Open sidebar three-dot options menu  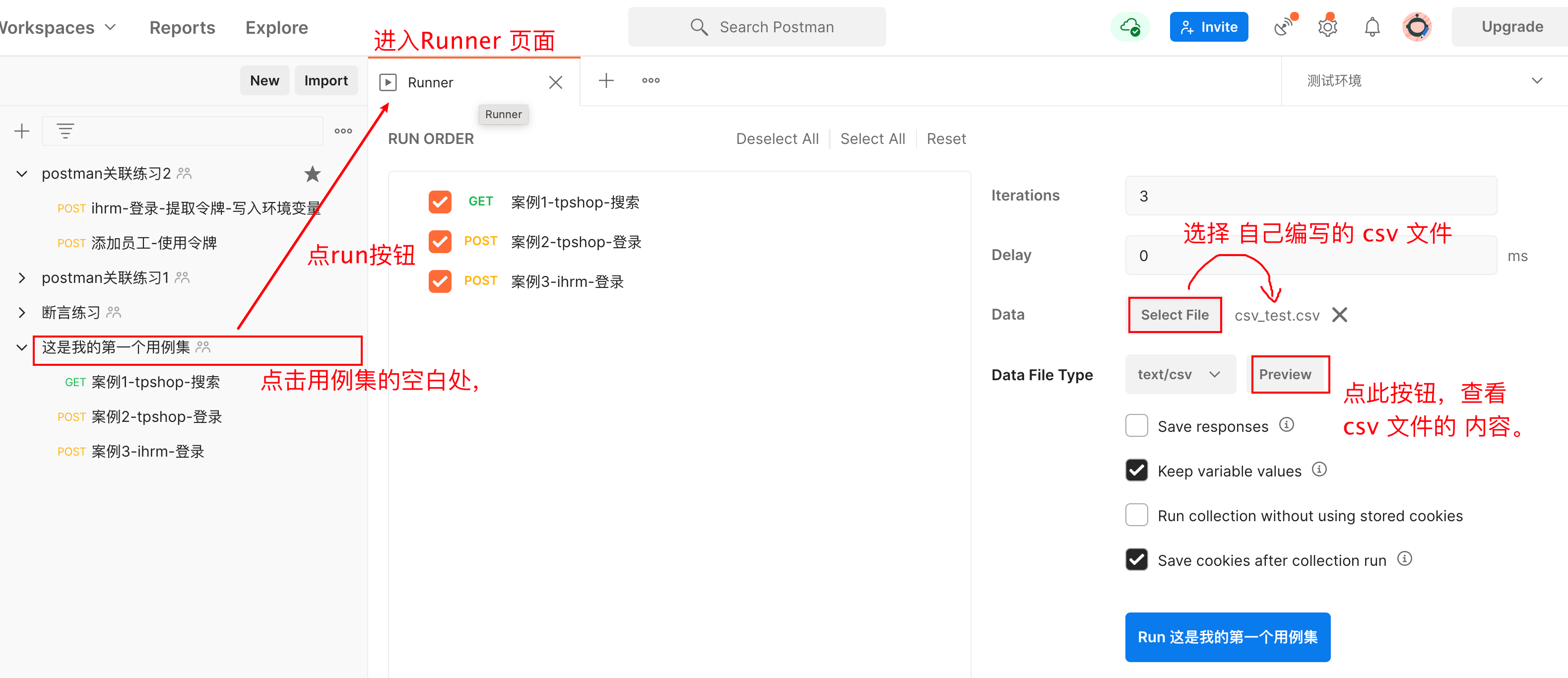343,131
